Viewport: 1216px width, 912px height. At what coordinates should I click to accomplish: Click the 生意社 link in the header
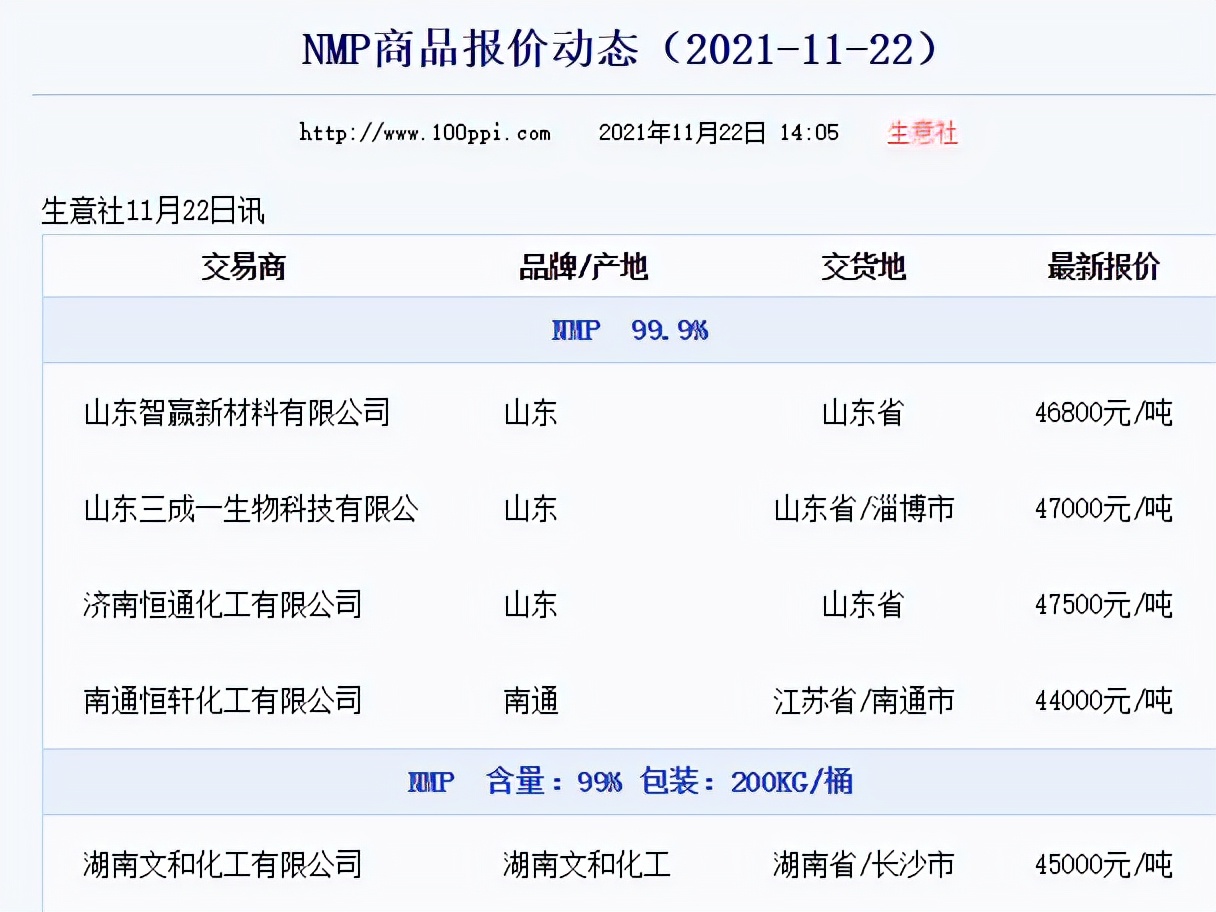921,131
